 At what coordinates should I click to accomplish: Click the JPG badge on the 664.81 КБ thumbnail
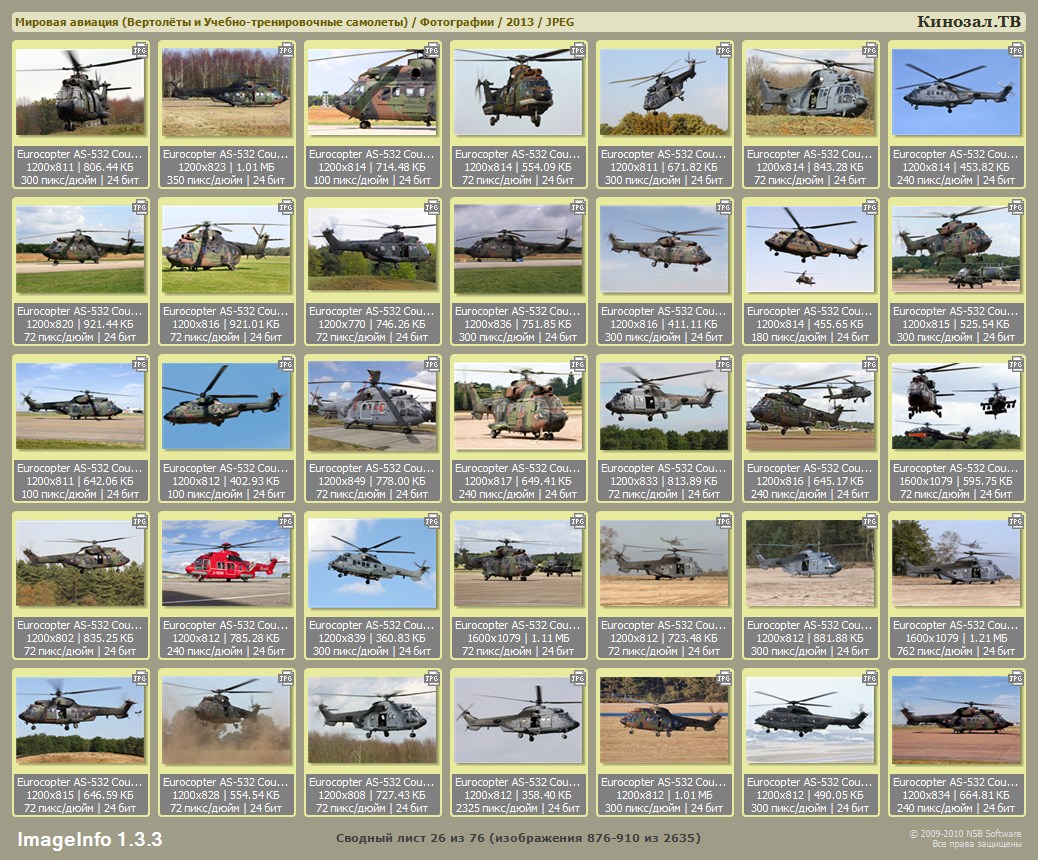1016,678
